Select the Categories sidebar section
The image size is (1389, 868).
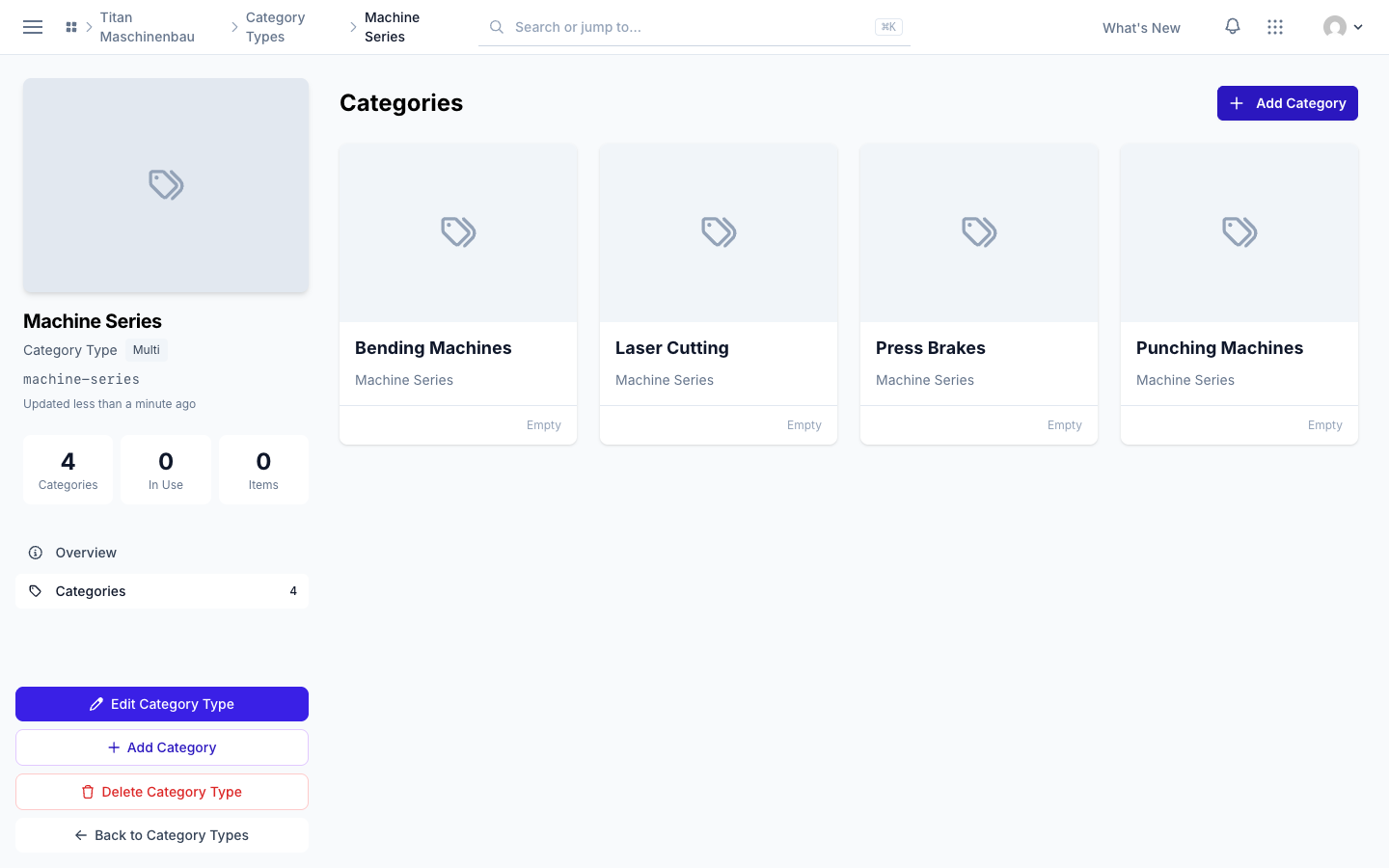click(x=162, y=591)
